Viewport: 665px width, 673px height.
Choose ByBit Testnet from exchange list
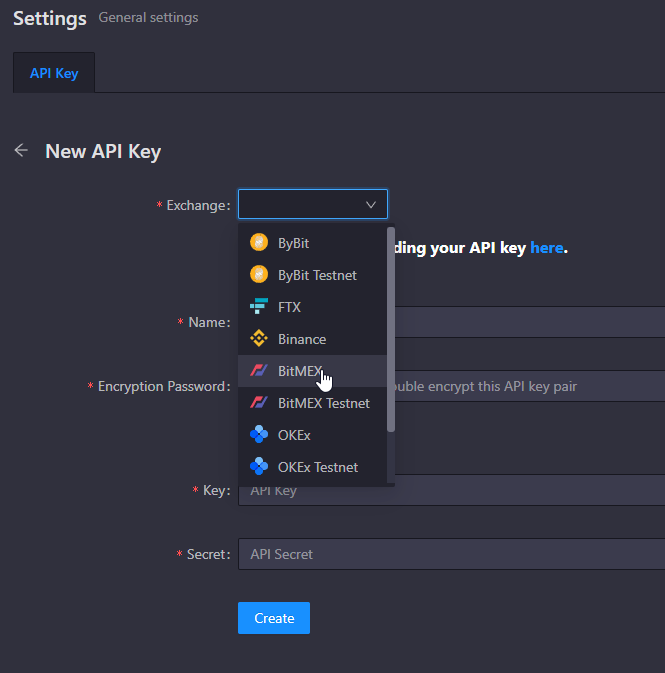[x=313, y=275]
